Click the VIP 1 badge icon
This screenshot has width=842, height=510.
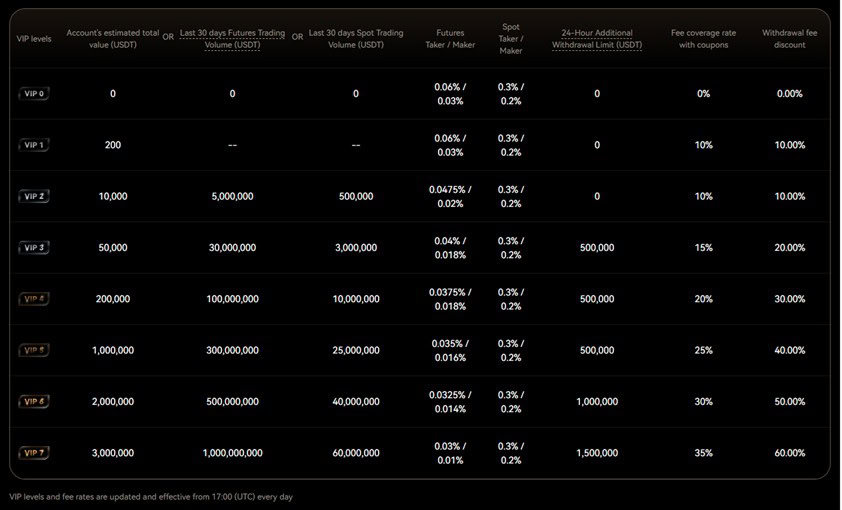(x=33, y=145)
